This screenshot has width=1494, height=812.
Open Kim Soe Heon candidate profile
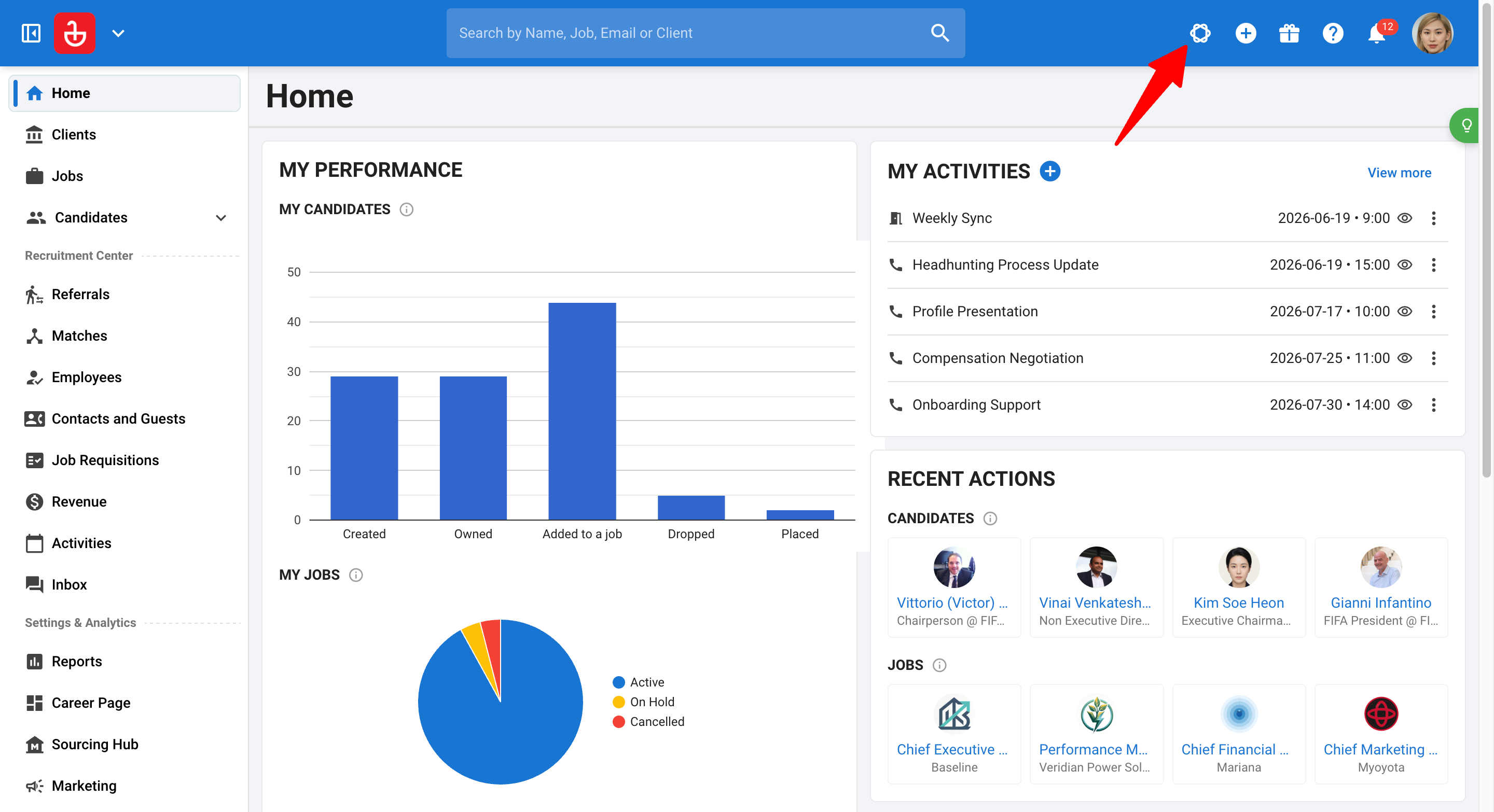point(1238,603)
